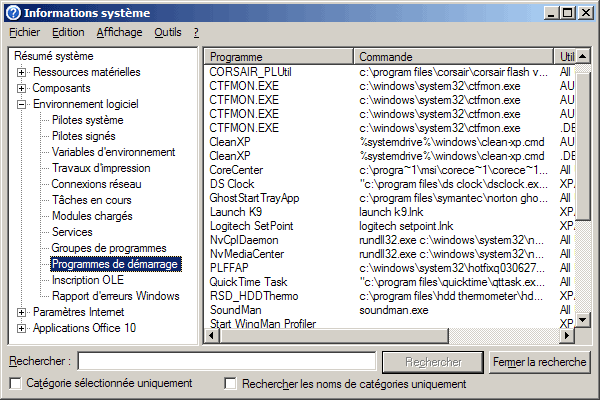The height and width of the screenshot is (400, 600).
Task: Toggle Rechercher les noms de catégories uniquement
Action: (x=231, y=384)
